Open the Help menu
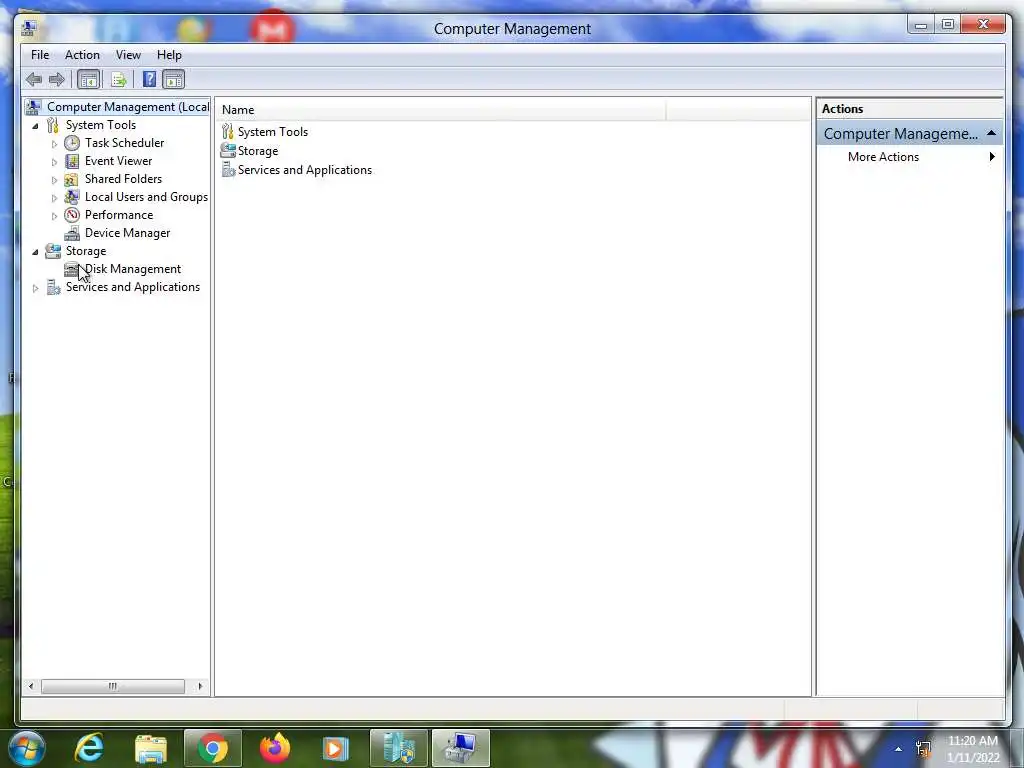Viewport: 1024px width, 768px height. [169, 55]
